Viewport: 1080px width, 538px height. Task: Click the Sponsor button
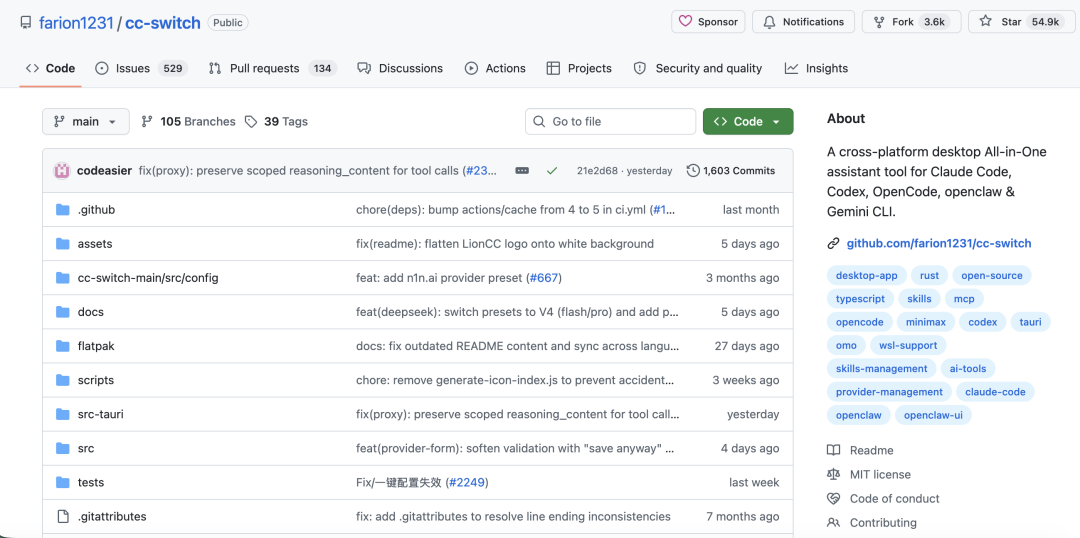708,22
